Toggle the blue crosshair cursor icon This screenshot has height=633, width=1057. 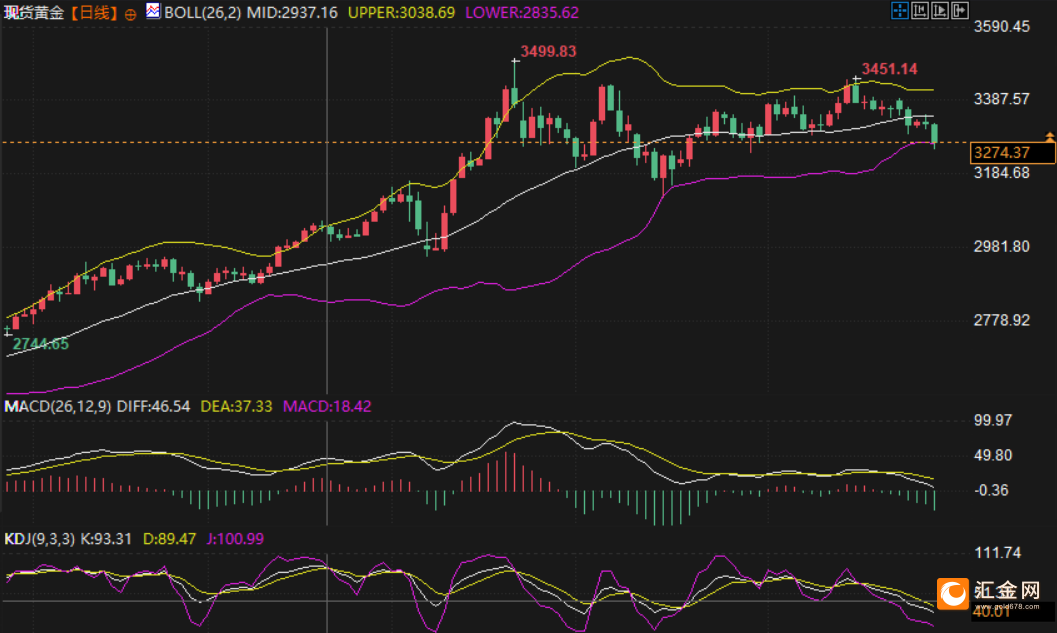(x=899, y=10)
